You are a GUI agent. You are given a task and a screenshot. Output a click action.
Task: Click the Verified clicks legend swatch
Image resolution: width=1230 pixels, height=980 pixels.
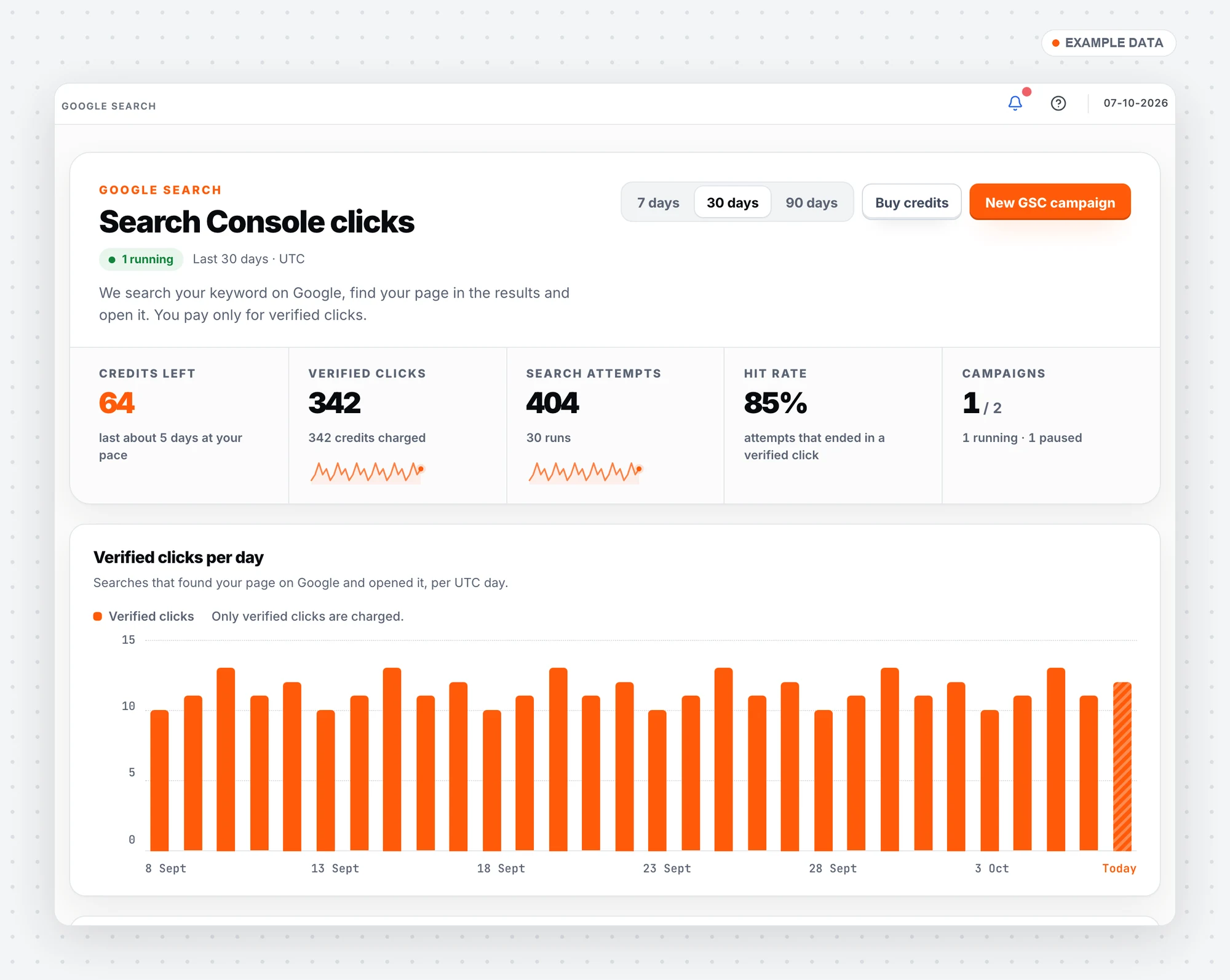[x=97, y=616]
